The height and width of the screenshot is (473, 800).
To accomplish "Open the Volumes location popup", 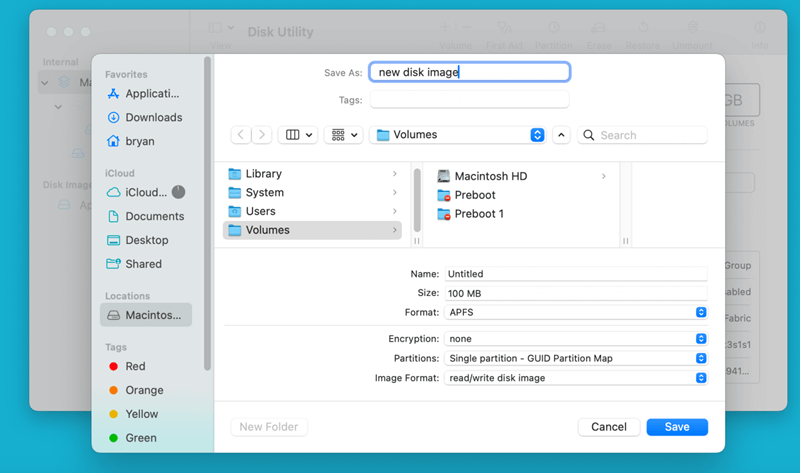I will (x=458, y=135).
